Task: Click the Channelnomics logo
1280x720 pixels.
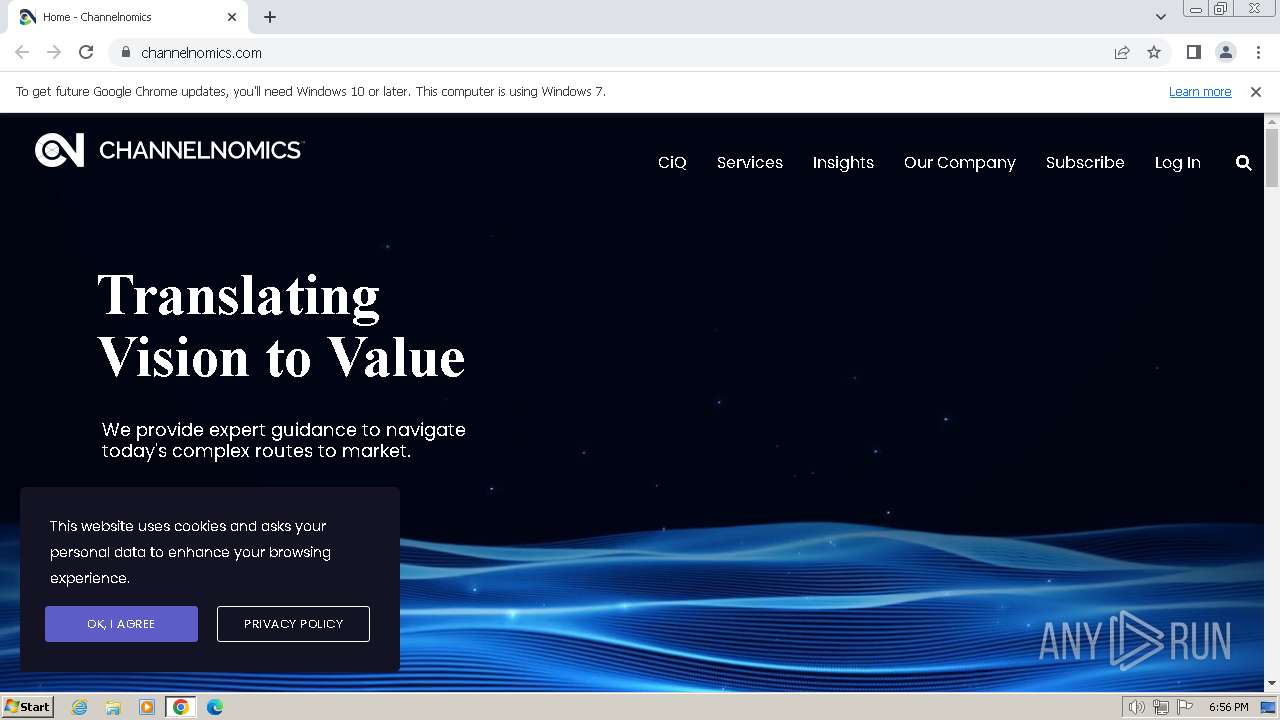Action: click(169, 150)
